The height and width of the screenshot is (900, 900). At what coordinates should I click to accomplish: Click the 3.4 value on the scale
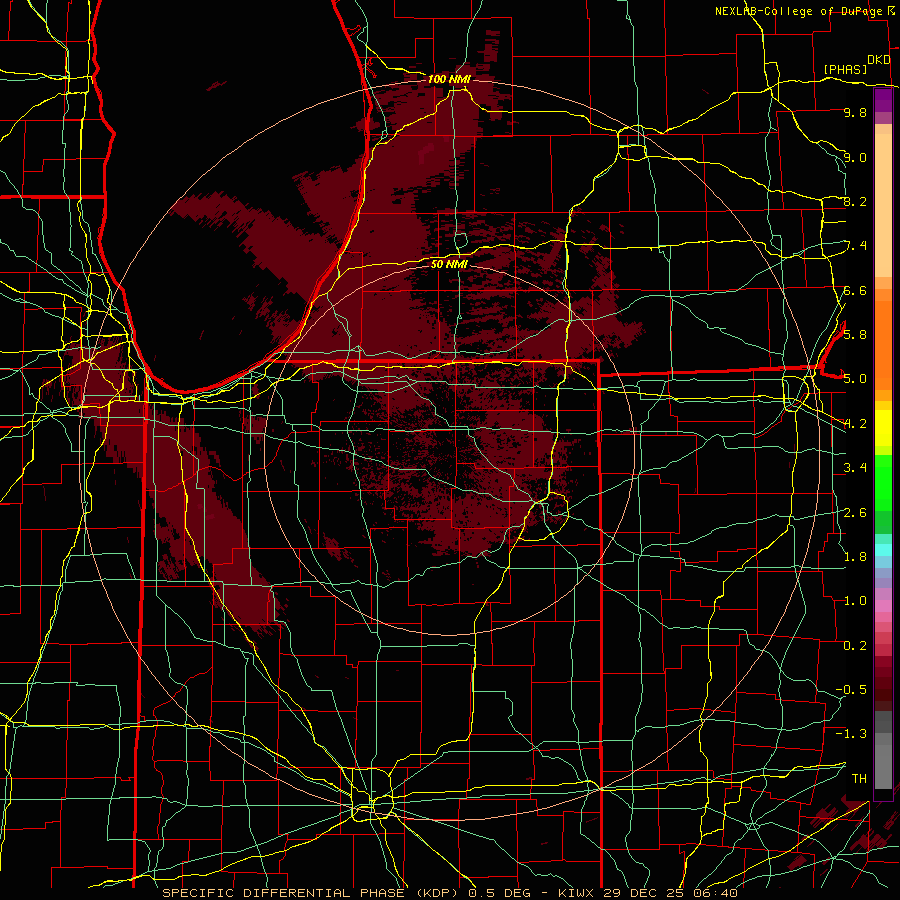pyautogui.click(x=855, y=467)
